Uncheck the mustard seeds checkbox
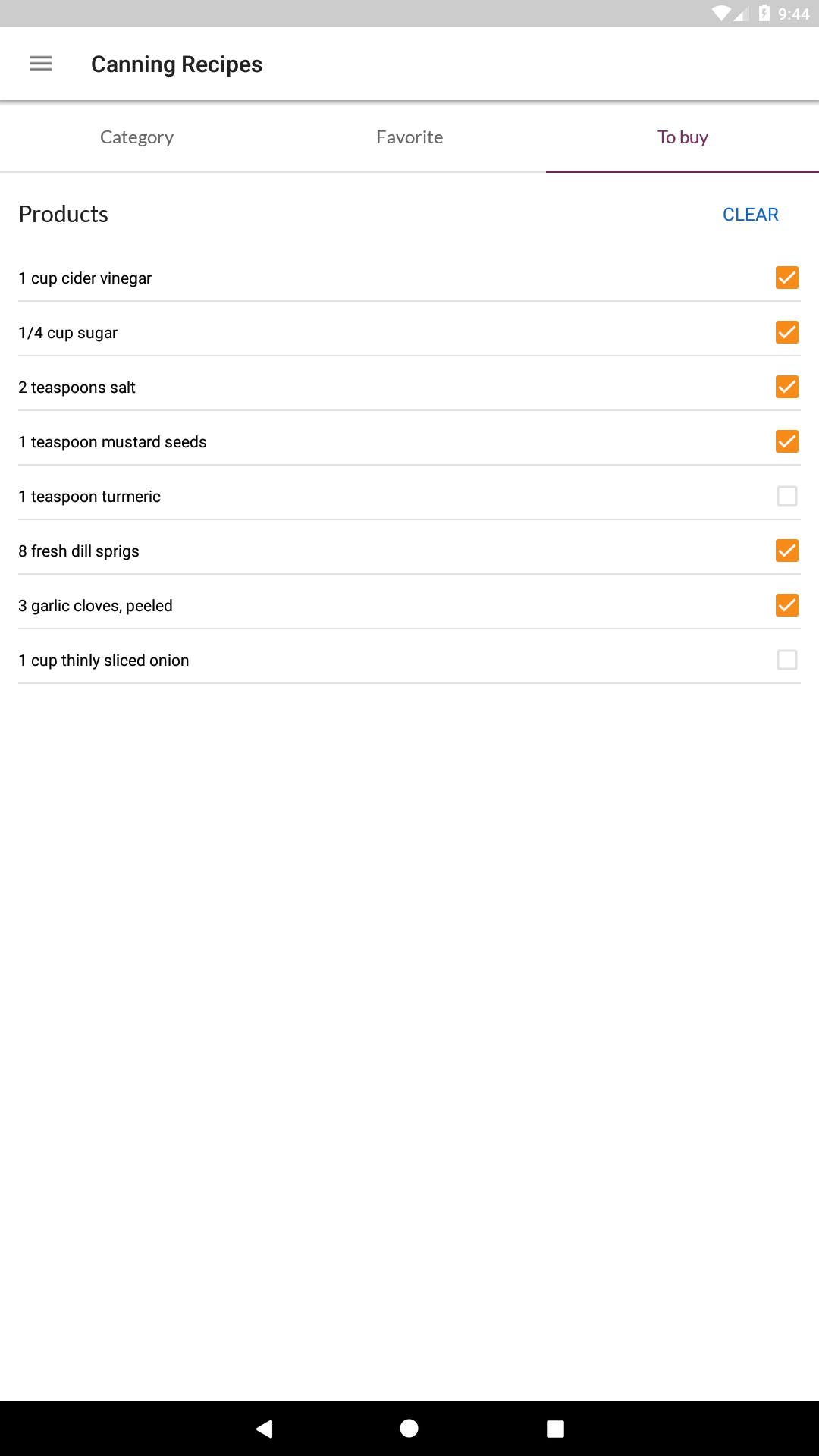Image resolution: width=819 pixels, height=1456 pixels. point(787,441)
